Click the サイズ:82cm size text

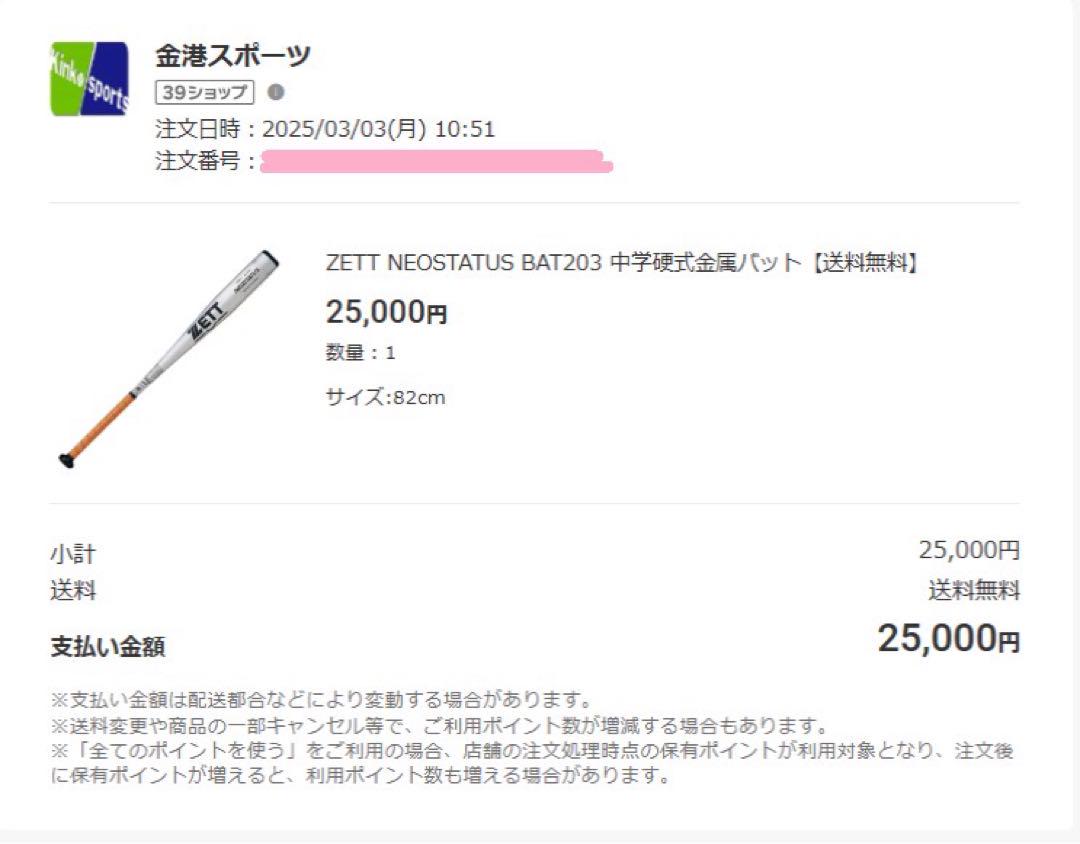[385, 398]
